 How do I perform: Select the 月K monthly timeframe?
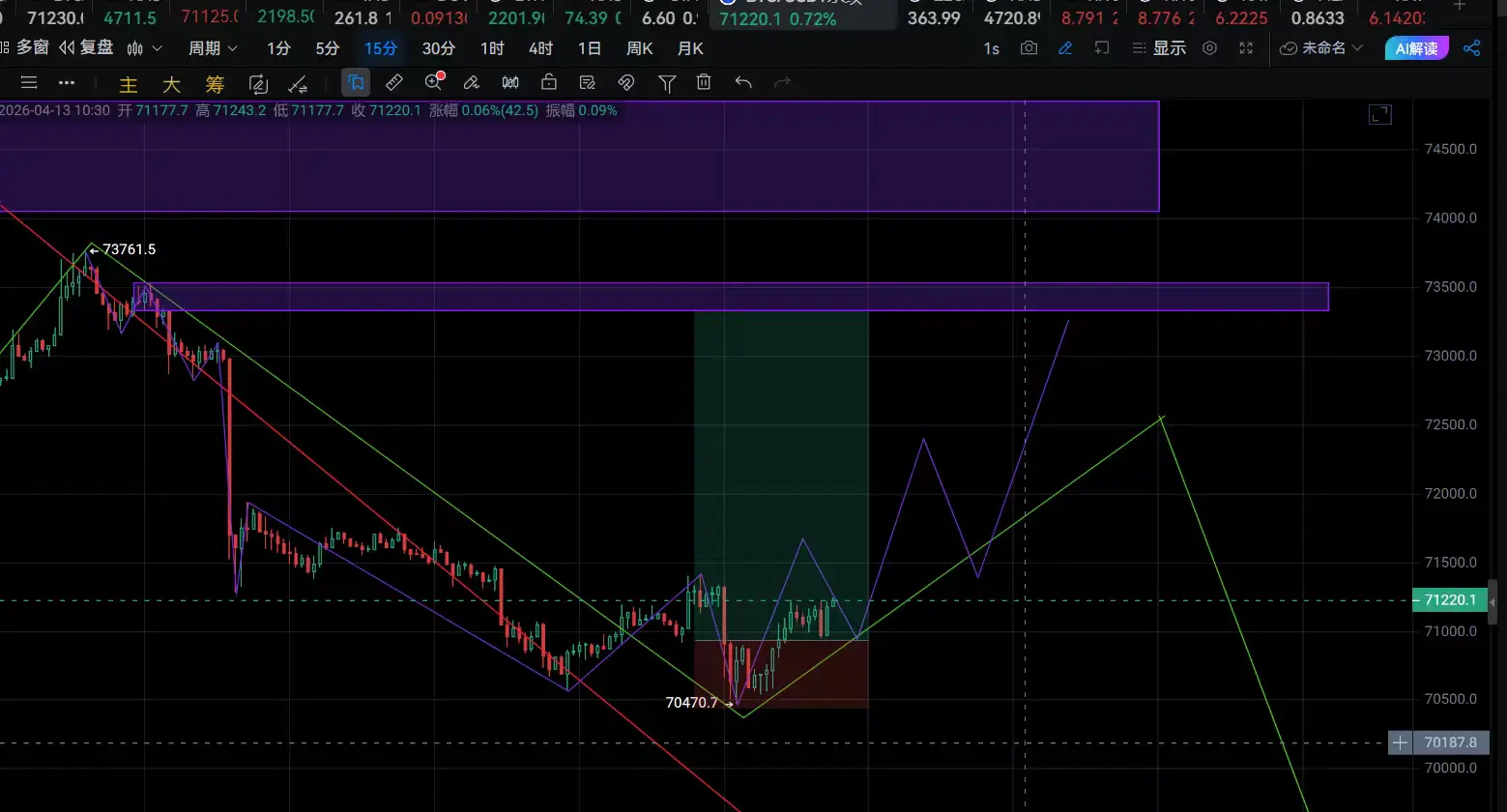[x=690, y=47]
